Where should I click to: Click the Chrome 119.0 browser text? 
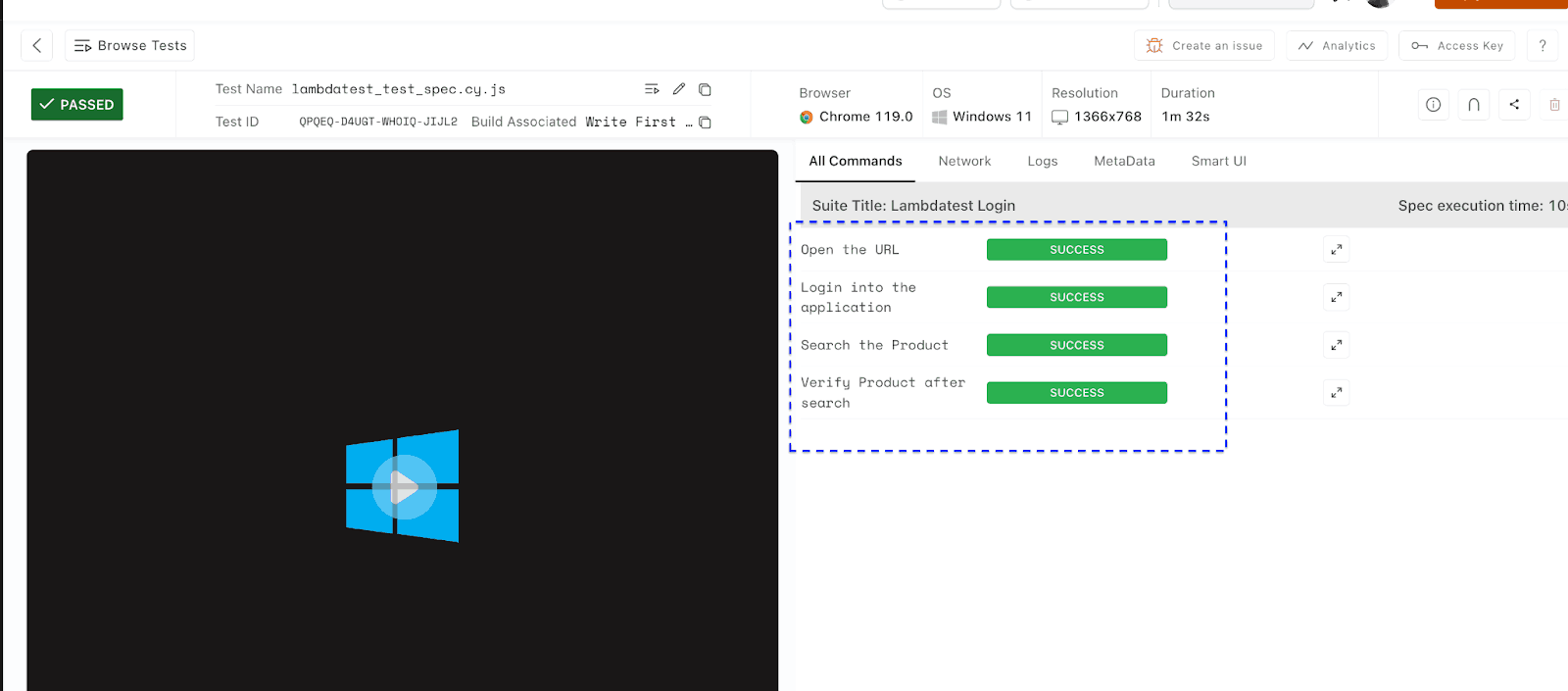(866, 117)
